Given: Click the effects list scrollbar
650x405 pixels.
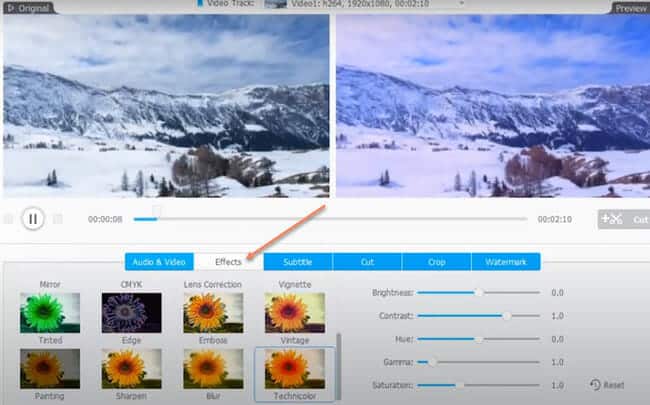Looking at the screenshot, I should tap(339, 365).
